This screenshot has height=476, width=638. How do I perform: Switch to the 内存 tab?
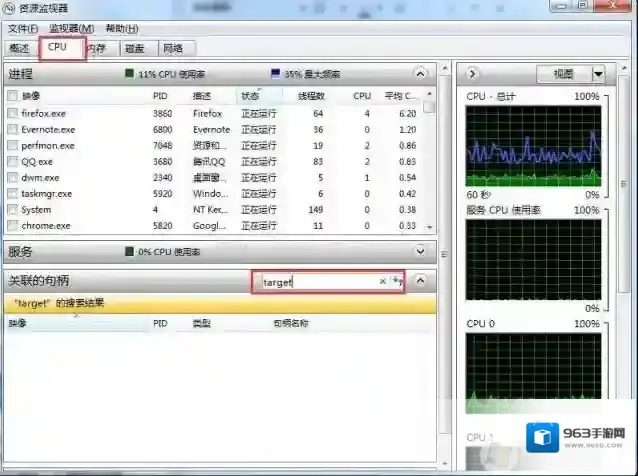point(96,48)
